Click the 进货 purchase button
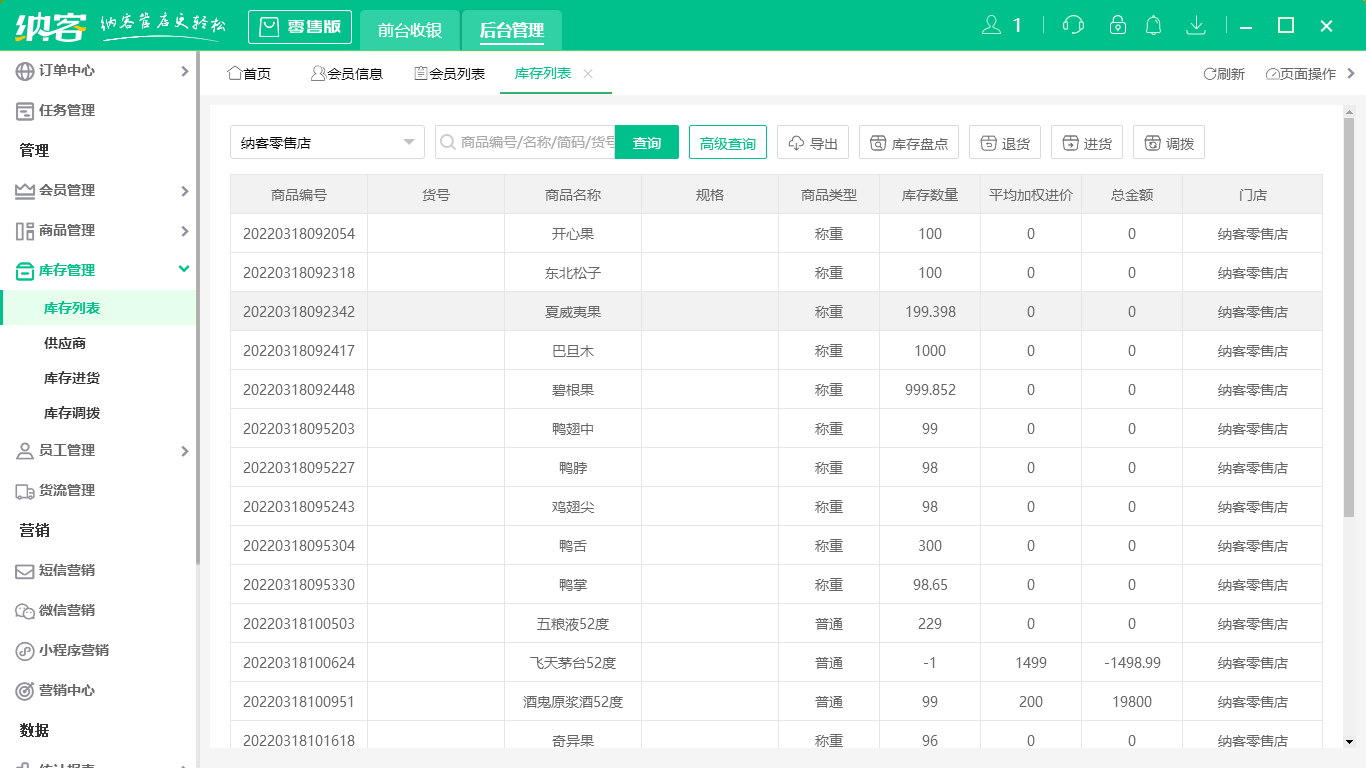 point(1087,143)
